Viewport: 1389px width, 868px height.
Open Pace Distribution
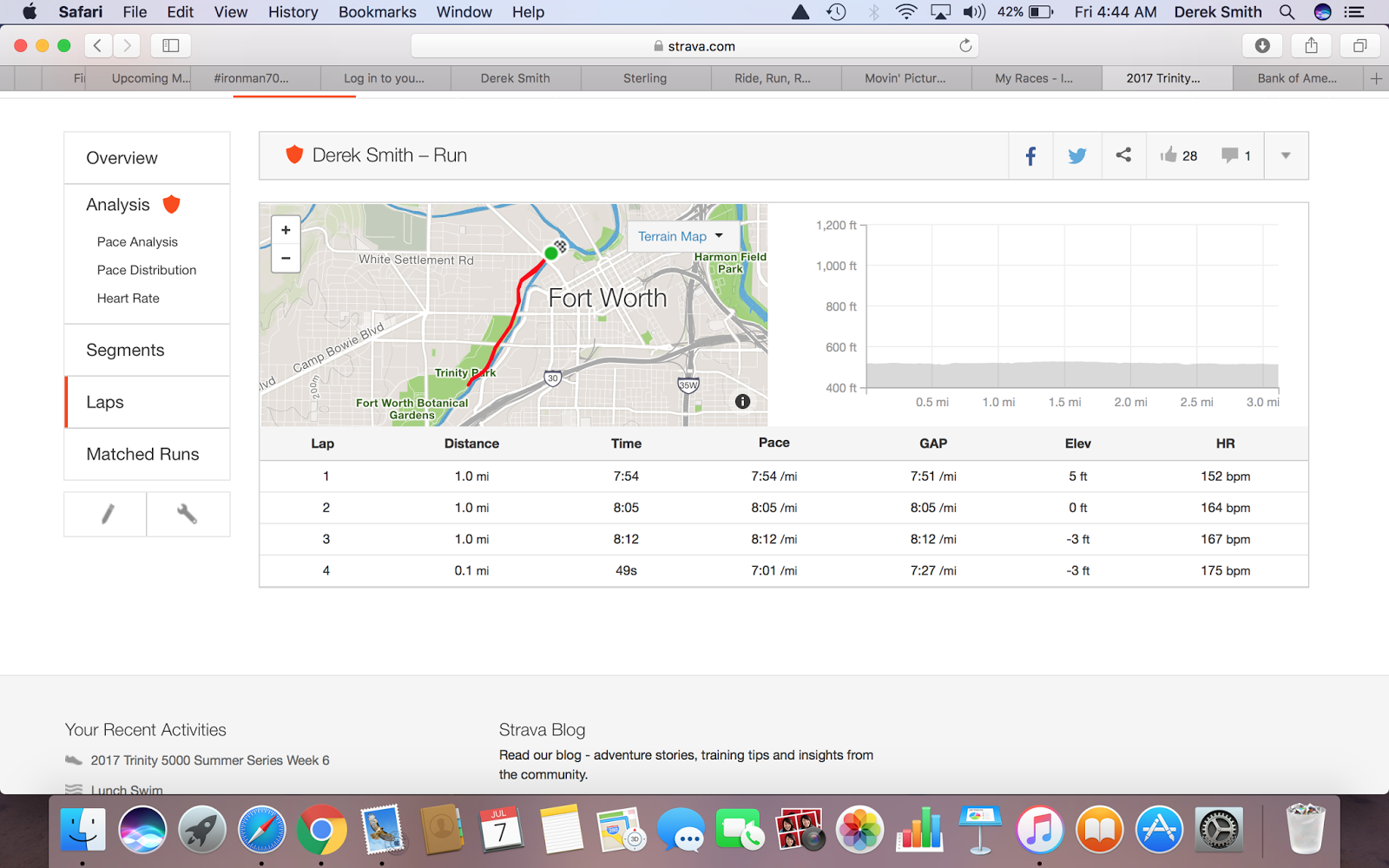[x=147, y=270]
